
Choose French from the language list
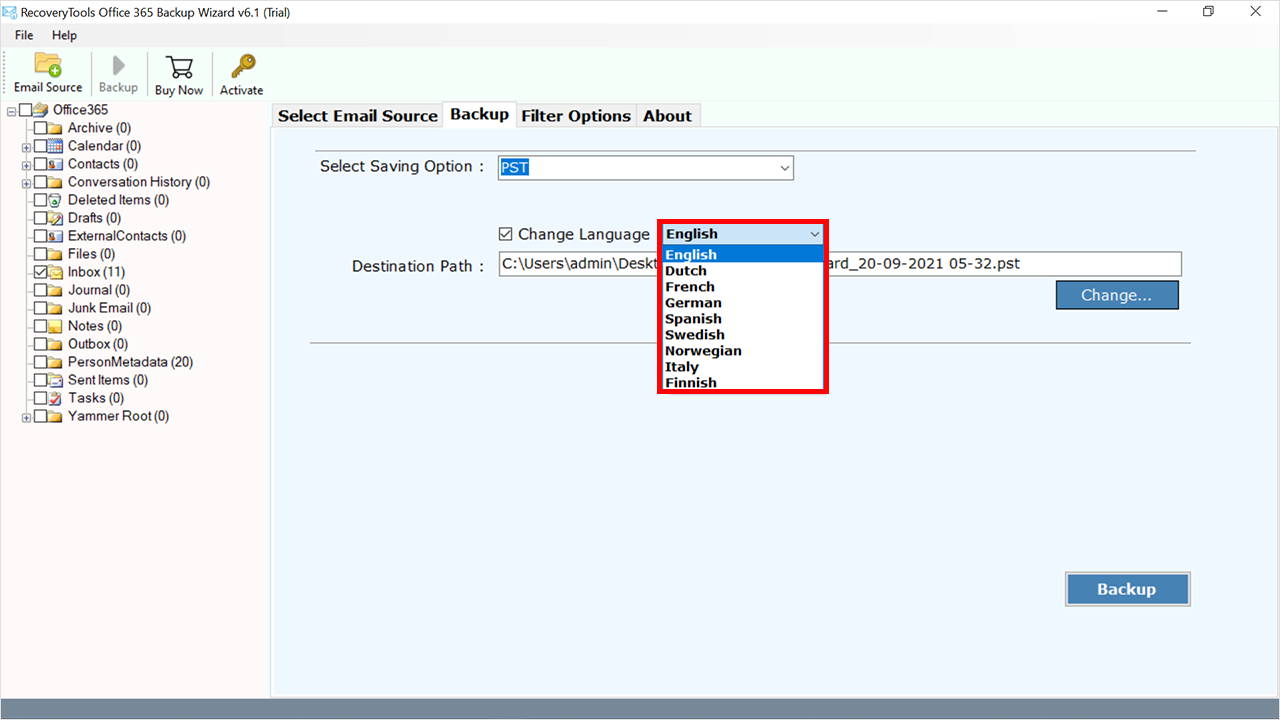(742, 287)
